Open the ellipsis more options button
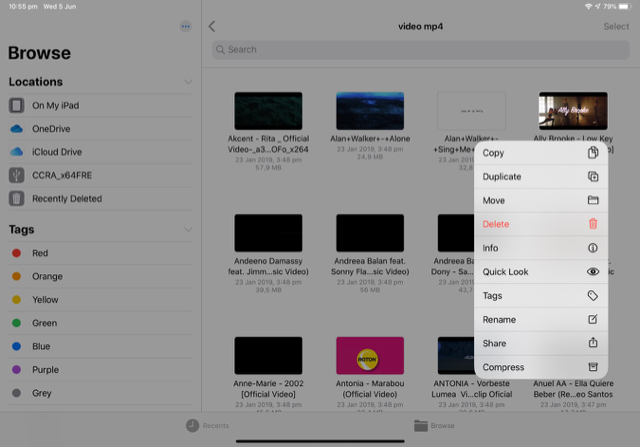 click(186, 27)
